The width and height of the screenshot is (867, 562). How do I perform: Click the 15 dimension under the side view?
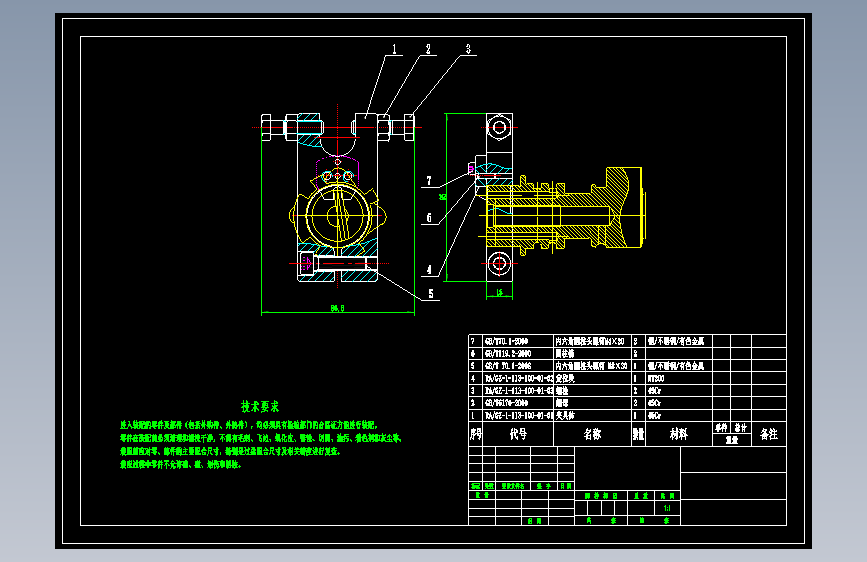pyautogui.click(x=499, y=293)
